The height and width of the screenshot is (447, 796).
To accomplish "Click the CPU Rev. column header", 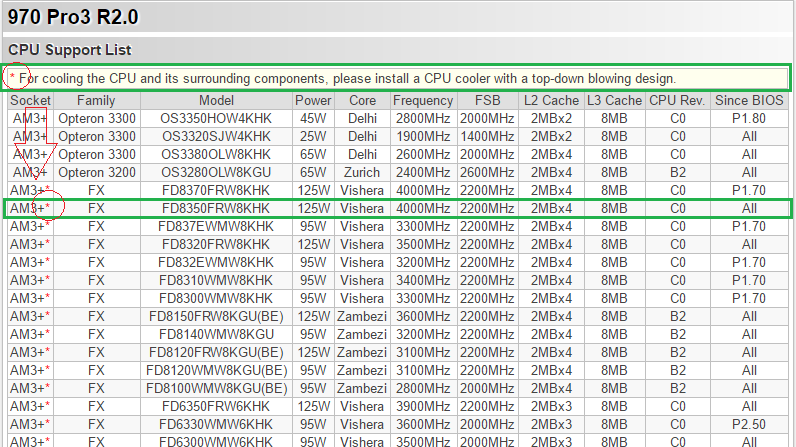I will coord(677,100).
